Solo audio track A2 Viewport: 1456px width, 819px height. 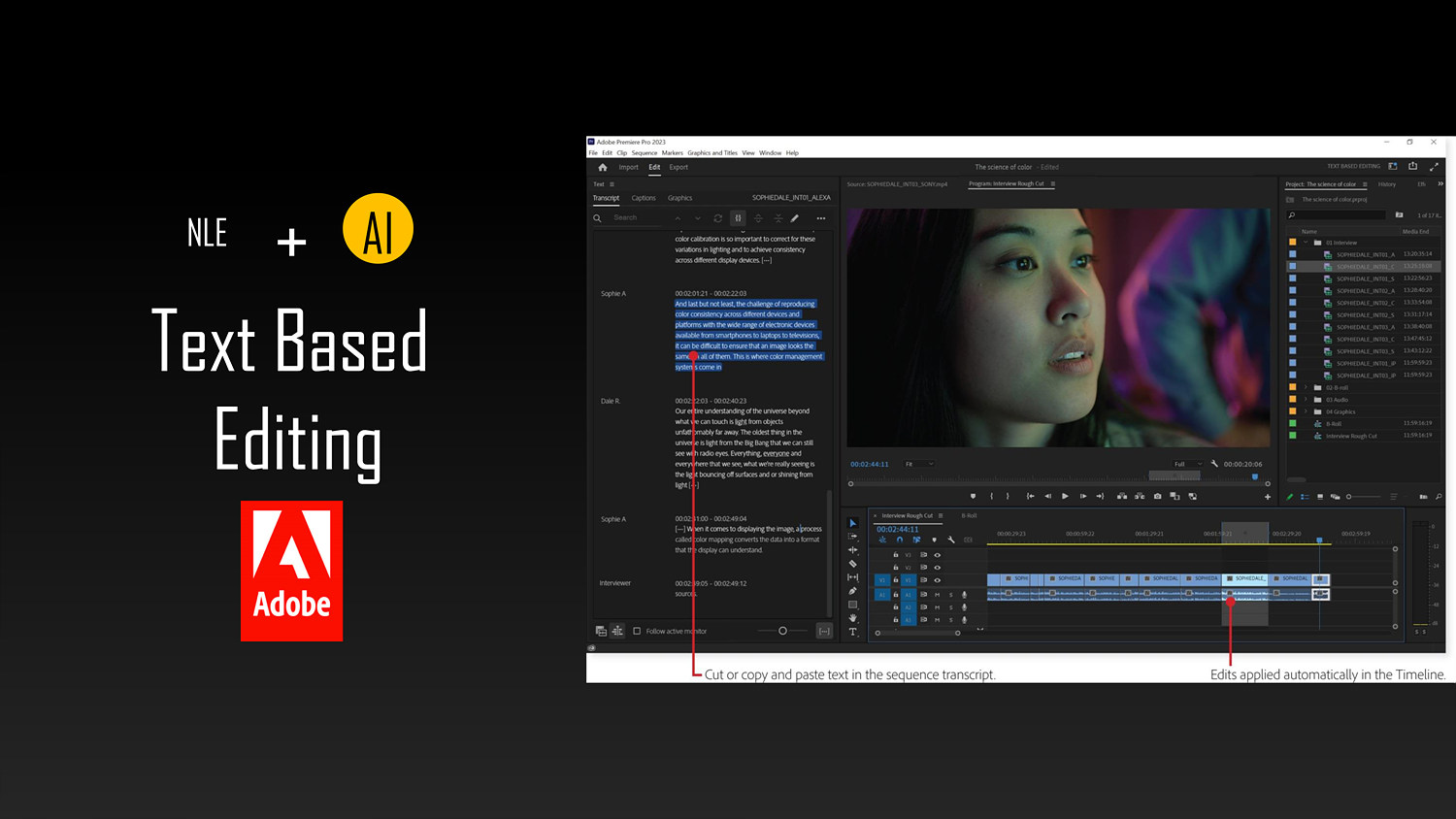pos(950,606)
